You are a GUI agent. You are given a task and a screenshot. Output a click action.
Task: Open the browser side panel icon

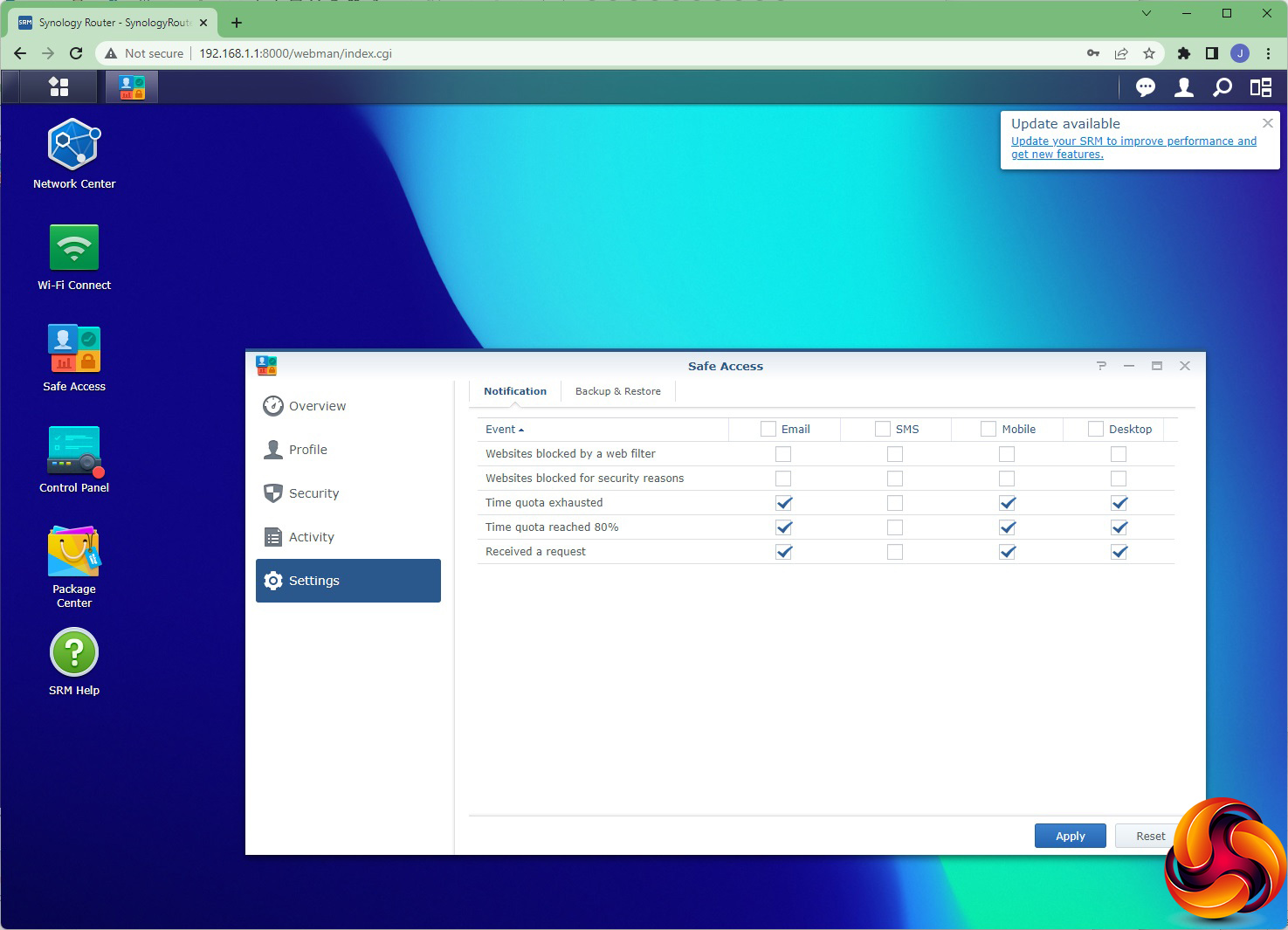click(x=1211, y=53)
